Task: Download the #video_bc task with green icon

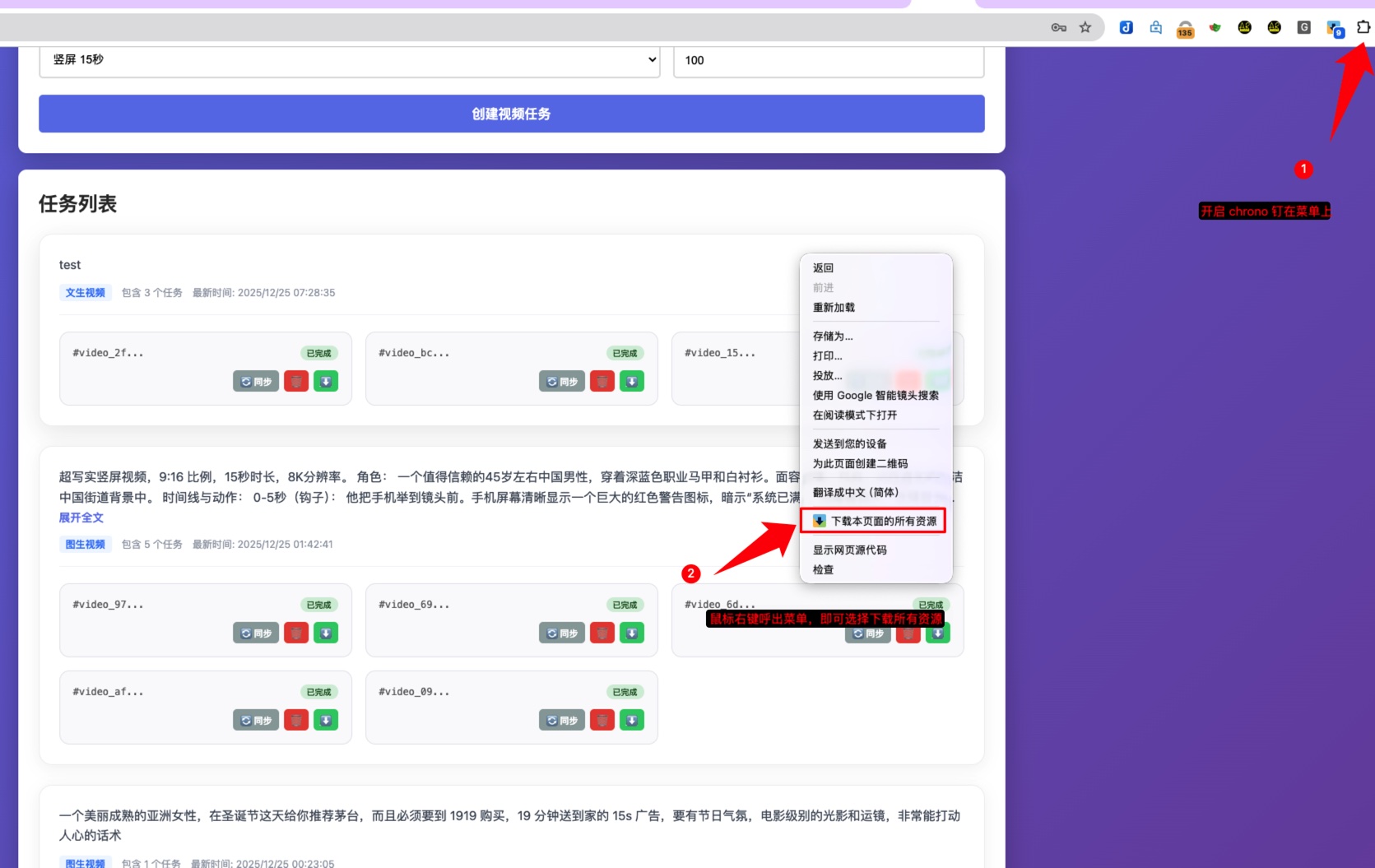Action: 632,382
